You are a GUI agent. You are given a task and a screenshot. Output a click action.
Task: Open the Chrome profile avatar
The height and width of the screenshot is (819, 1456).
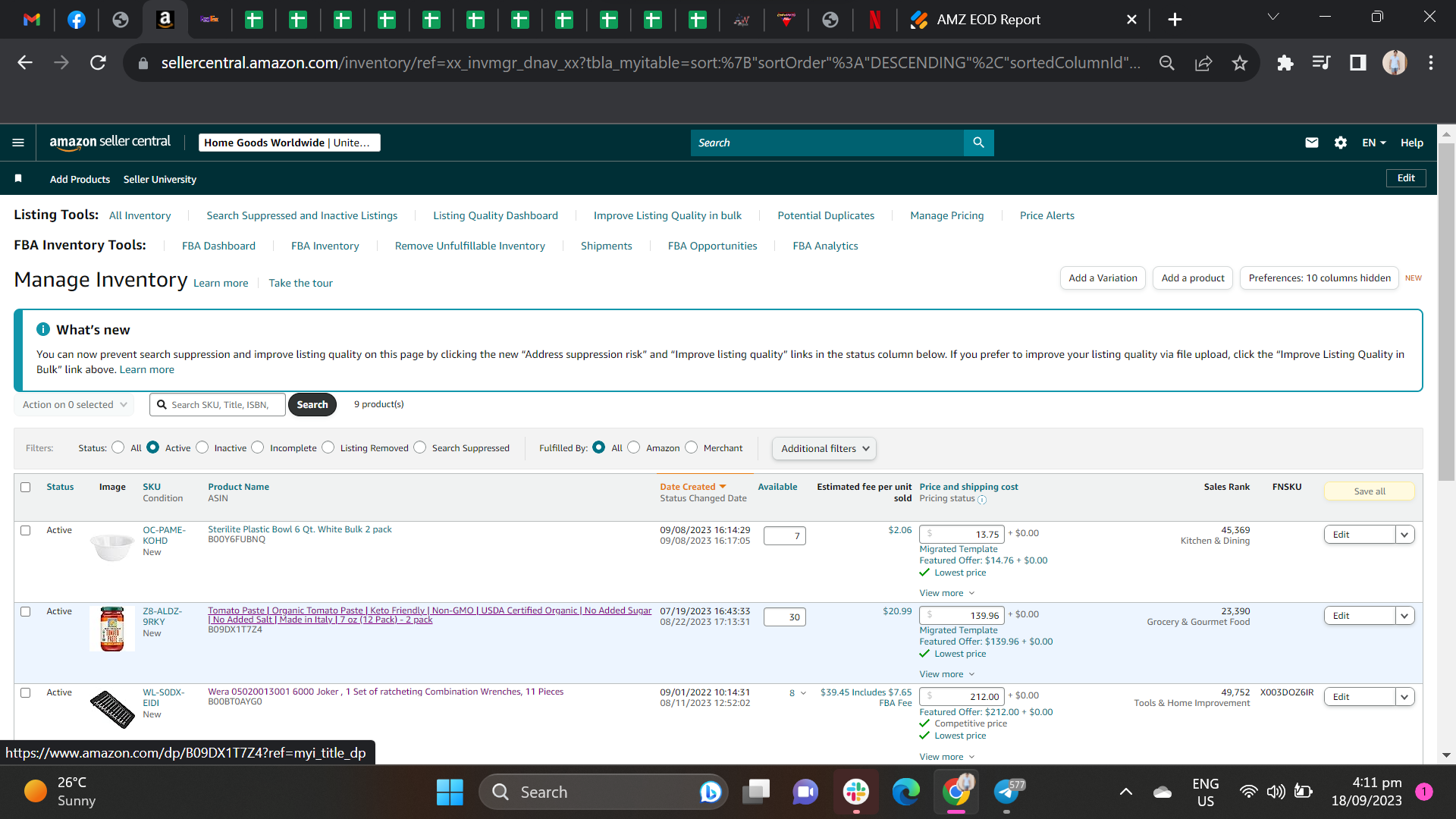[1395, 63]
